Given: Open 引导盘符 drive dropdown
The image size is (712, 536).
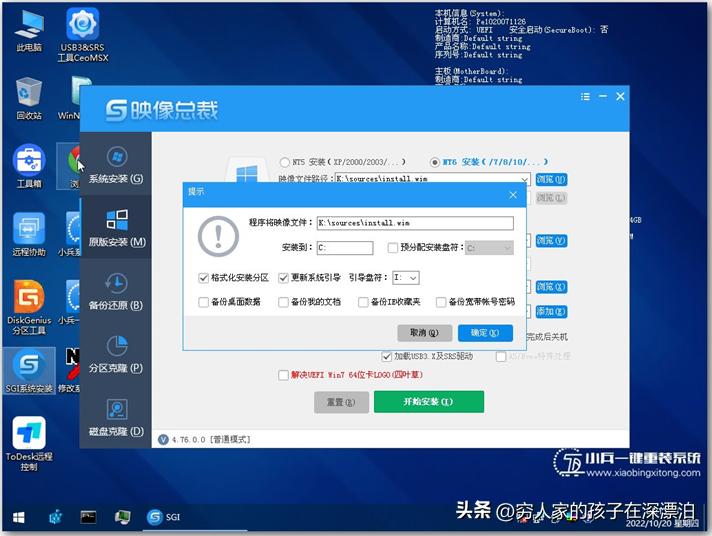Looking at the screenshot, I should [405, 278].
